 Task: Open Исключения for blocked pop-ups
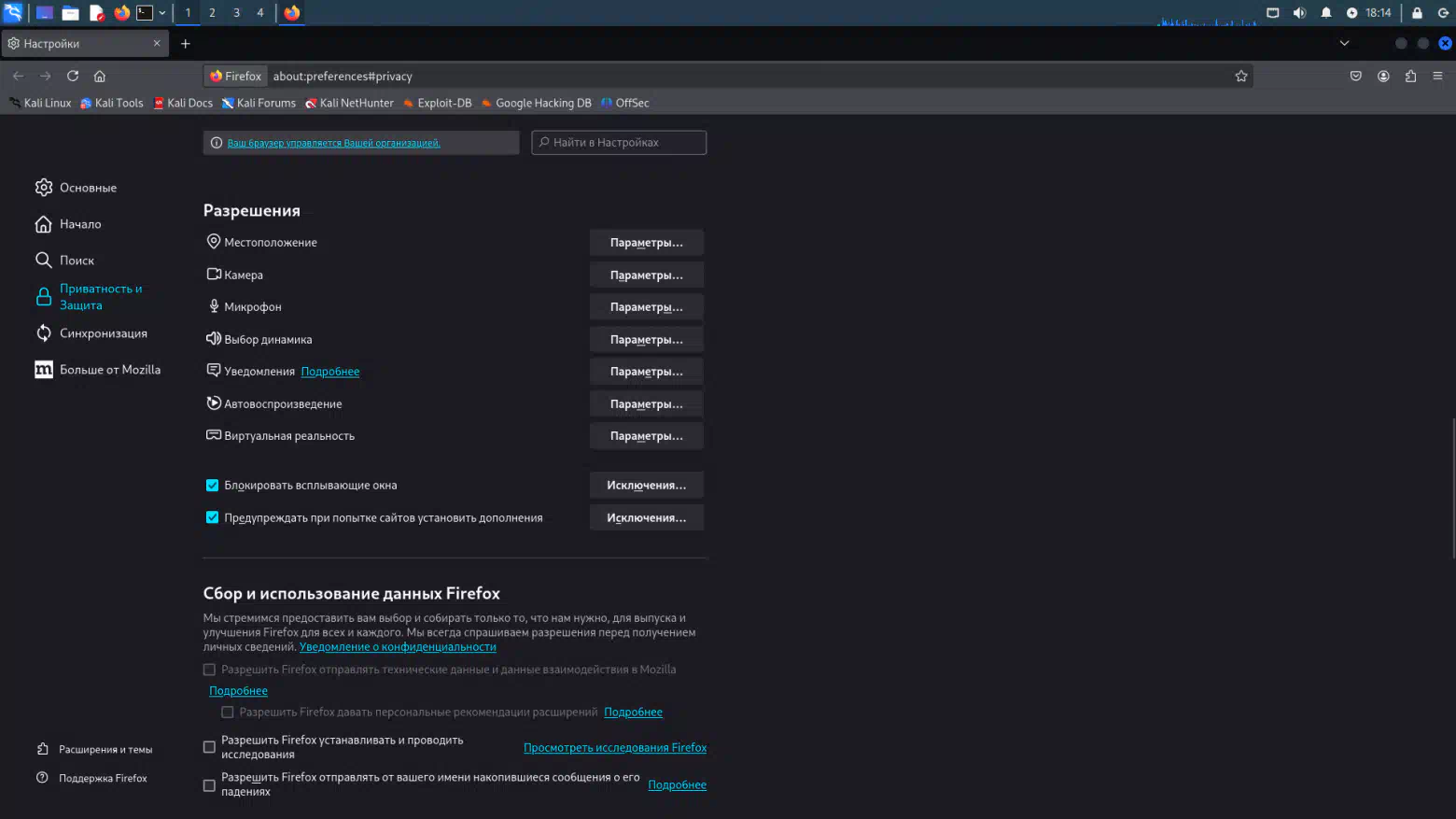[x=647, y=486]
